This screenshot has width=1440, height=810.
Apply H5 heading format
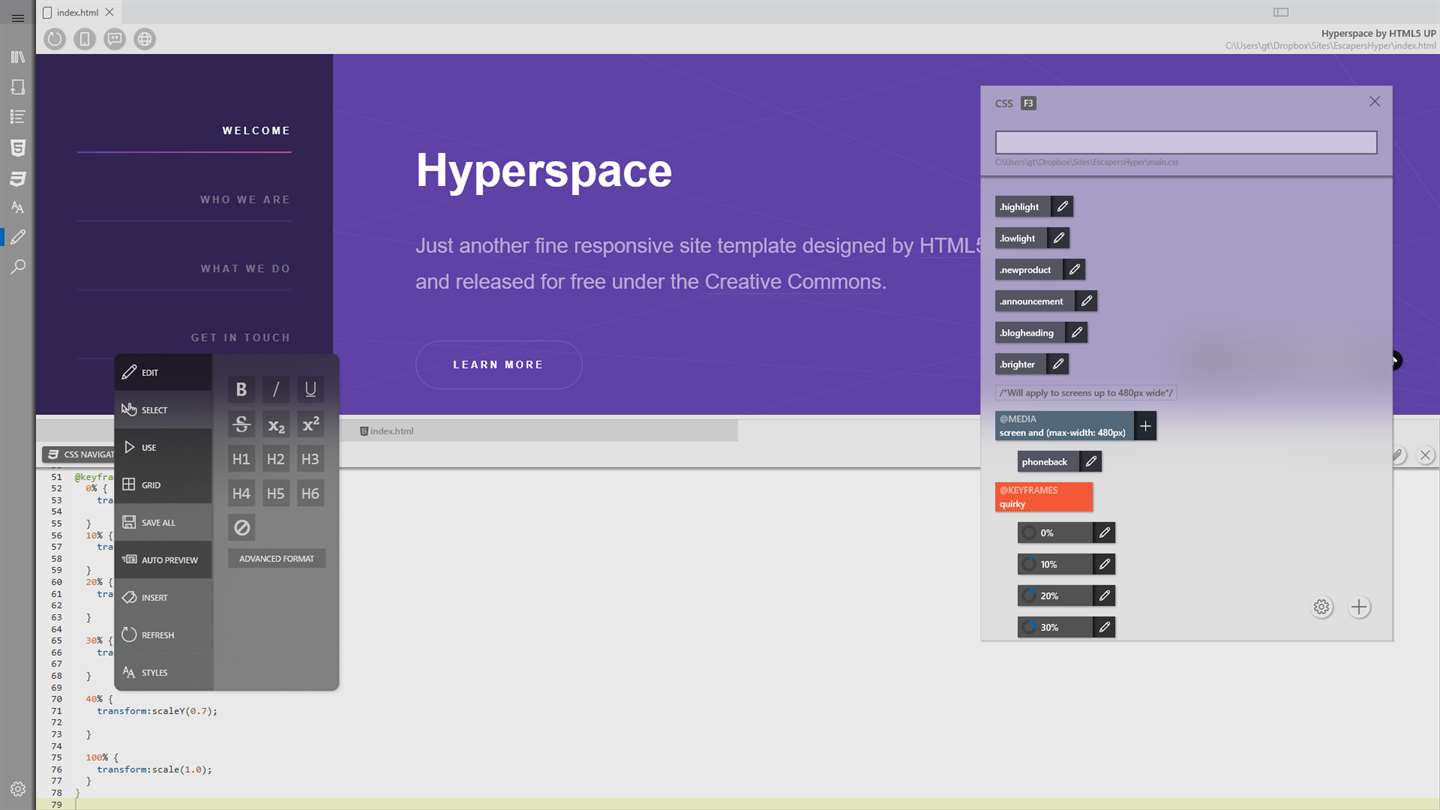276,493
